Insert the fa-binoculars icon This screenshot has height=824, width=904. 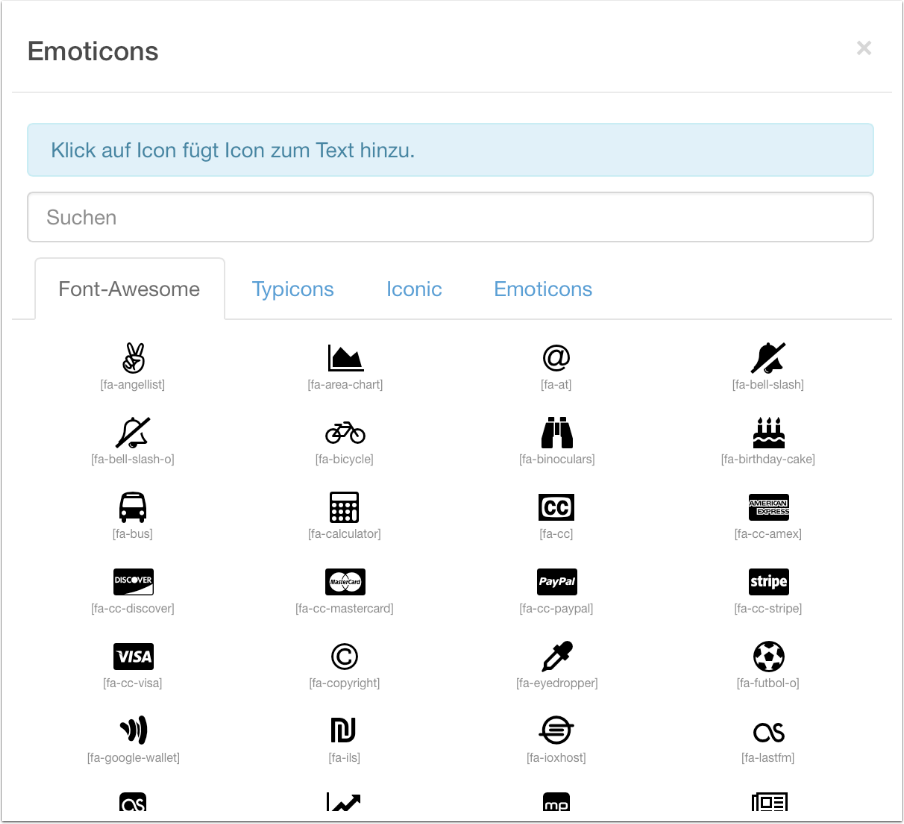tap(556, 433)
